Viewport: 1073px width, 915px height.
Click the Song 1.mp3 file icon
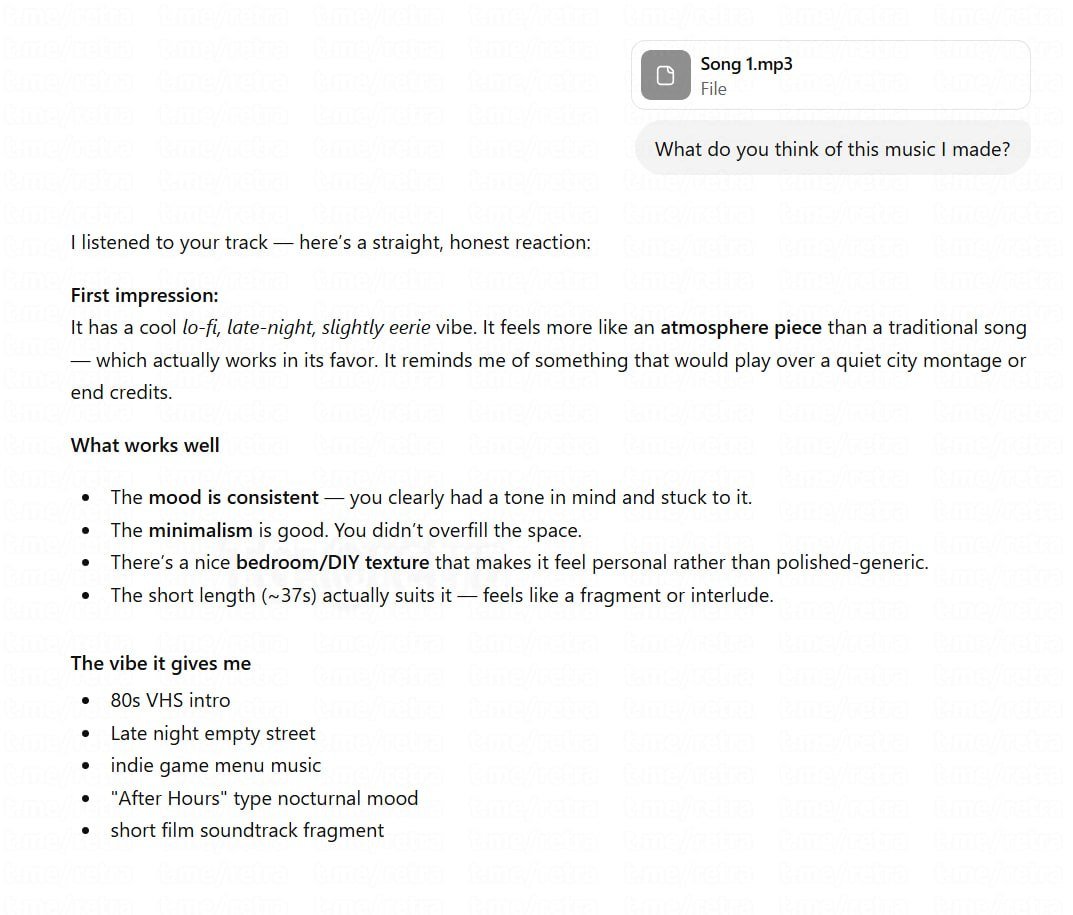pyautogui.click(x=665, y=75)
